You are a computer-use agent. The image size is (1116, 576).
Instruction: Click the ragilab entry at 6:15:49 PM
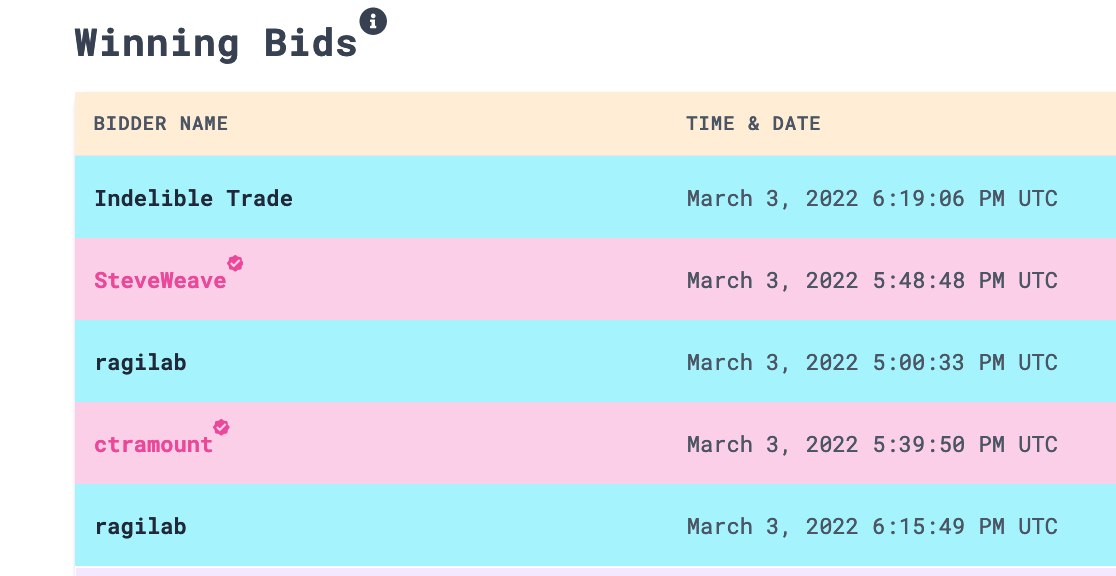[140, 527]
